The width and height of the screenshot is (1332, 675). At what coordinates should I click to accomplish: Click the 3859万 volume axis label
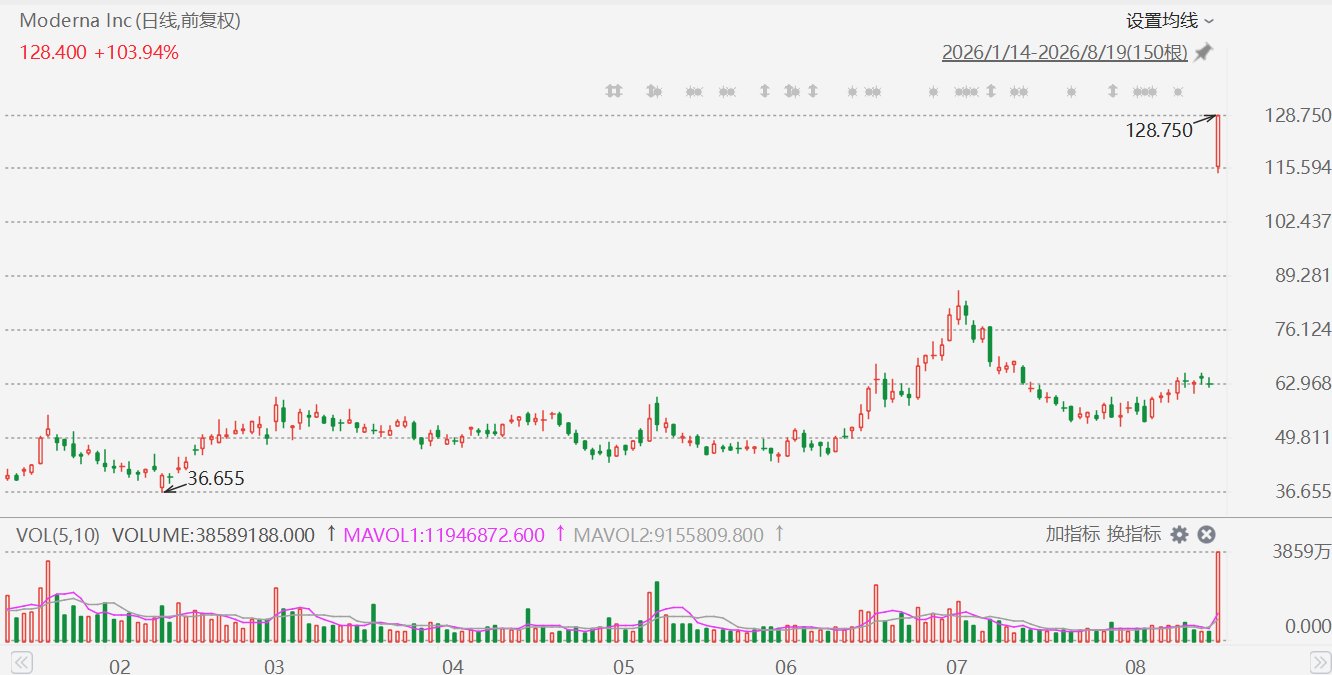coord(1302,551)
